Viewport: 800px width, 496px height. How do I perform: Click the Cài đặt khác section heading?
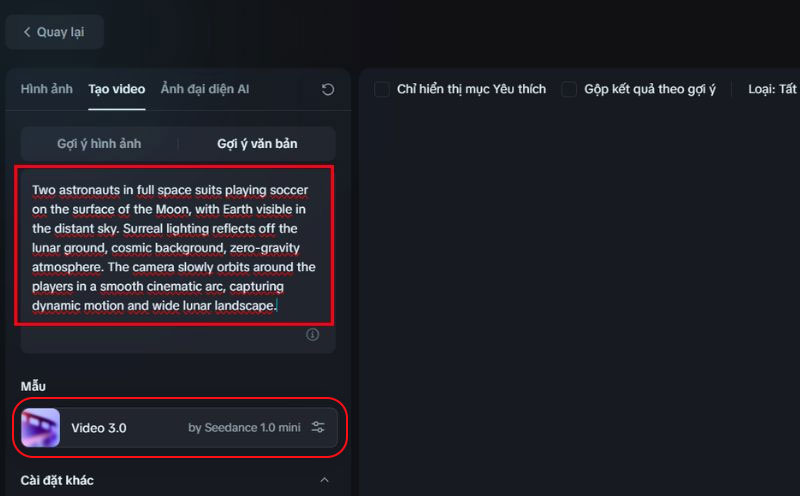point(58,481)
